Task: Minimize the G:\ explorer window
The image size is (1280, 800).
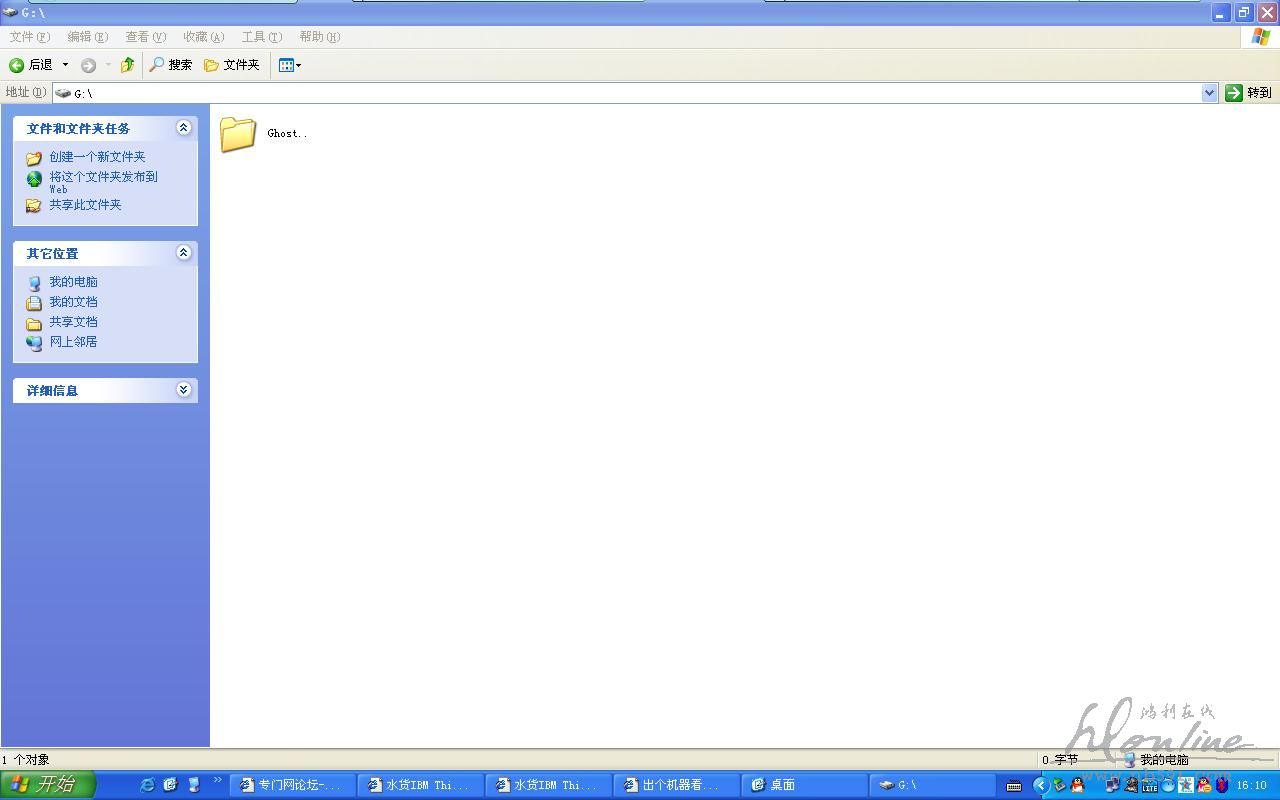Action: [x=1220, y=12]
